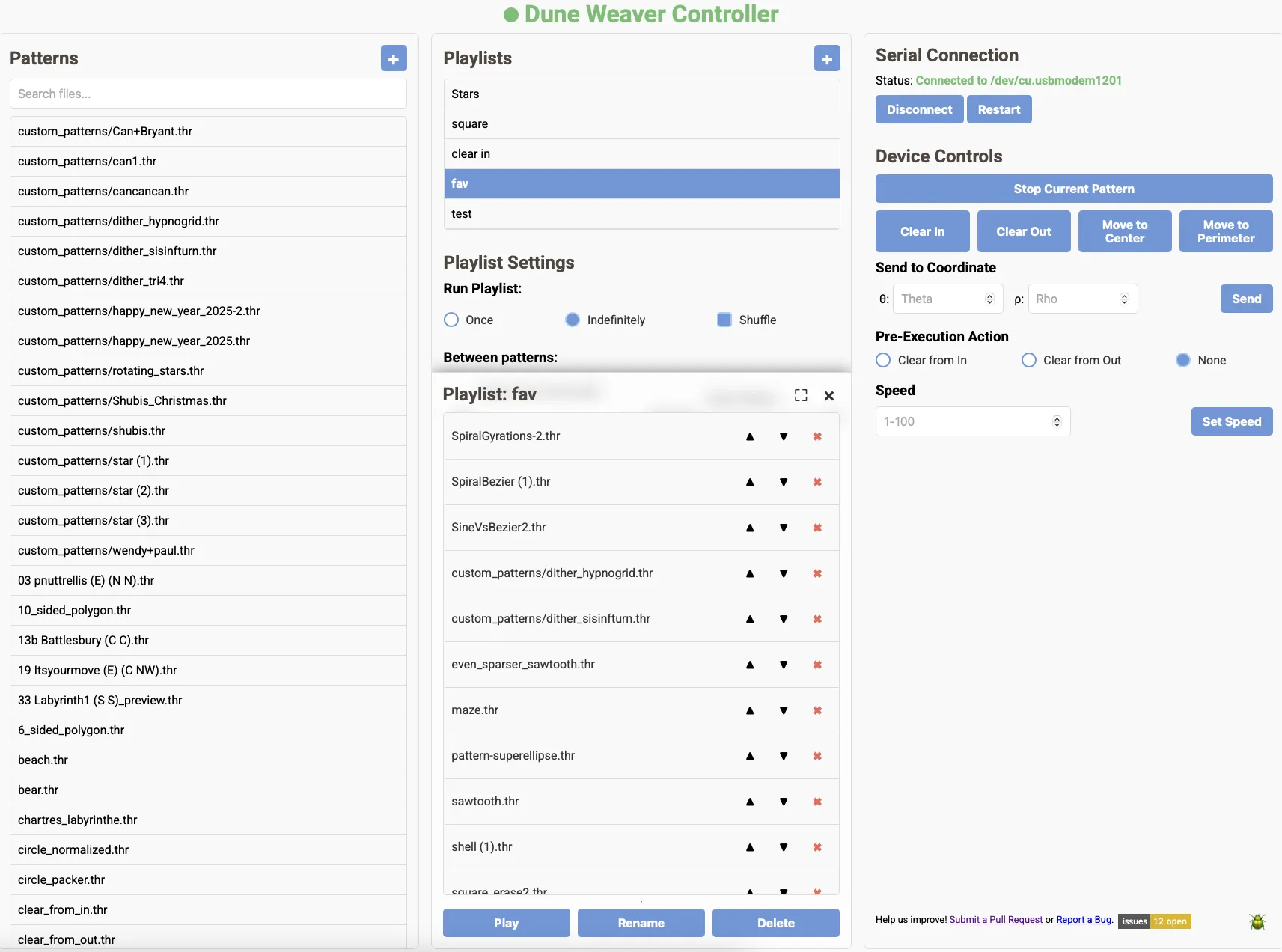Select Clear from Out radio button
This screenshot has height=952, width=1282.
pyautogui.click(x=1029, y=360)
